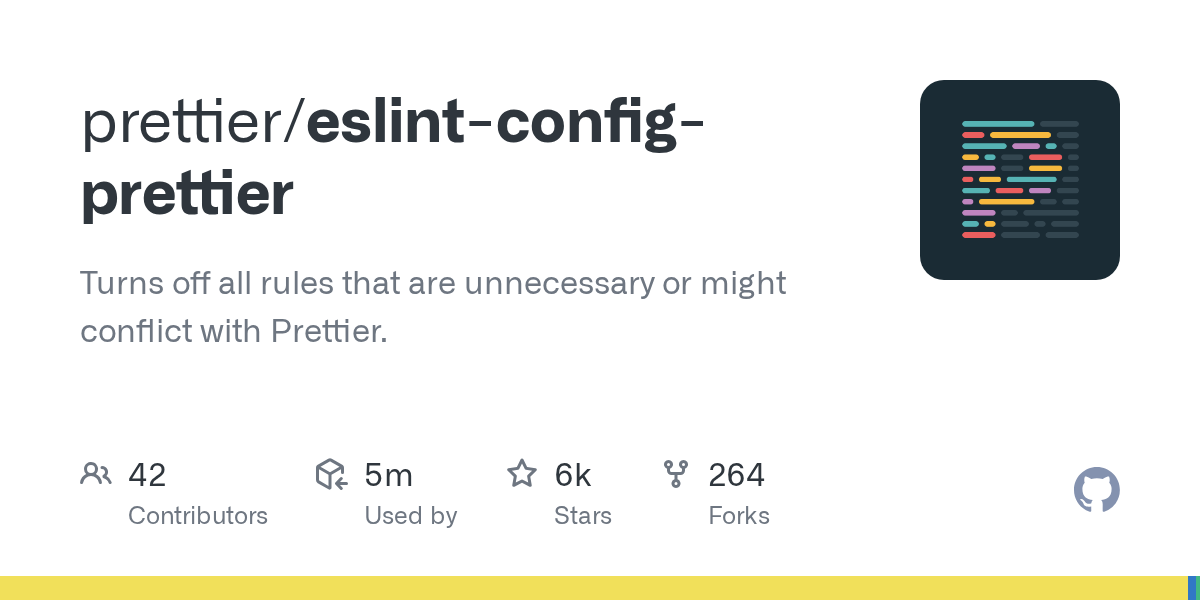Click the Stars star icon

point(522,474)
